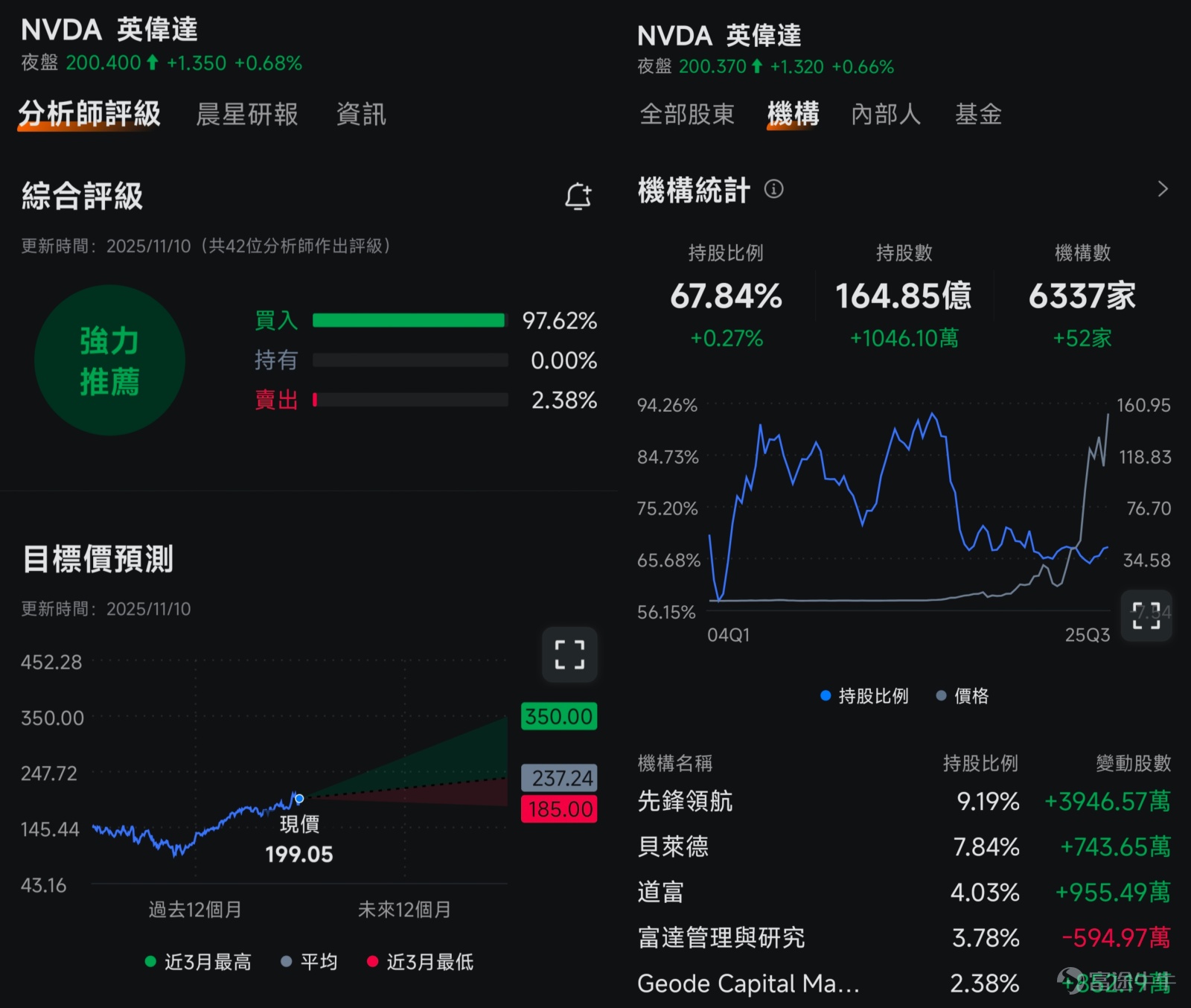
Task: Click the 350.00 high target price label
Action: (559, 716)
